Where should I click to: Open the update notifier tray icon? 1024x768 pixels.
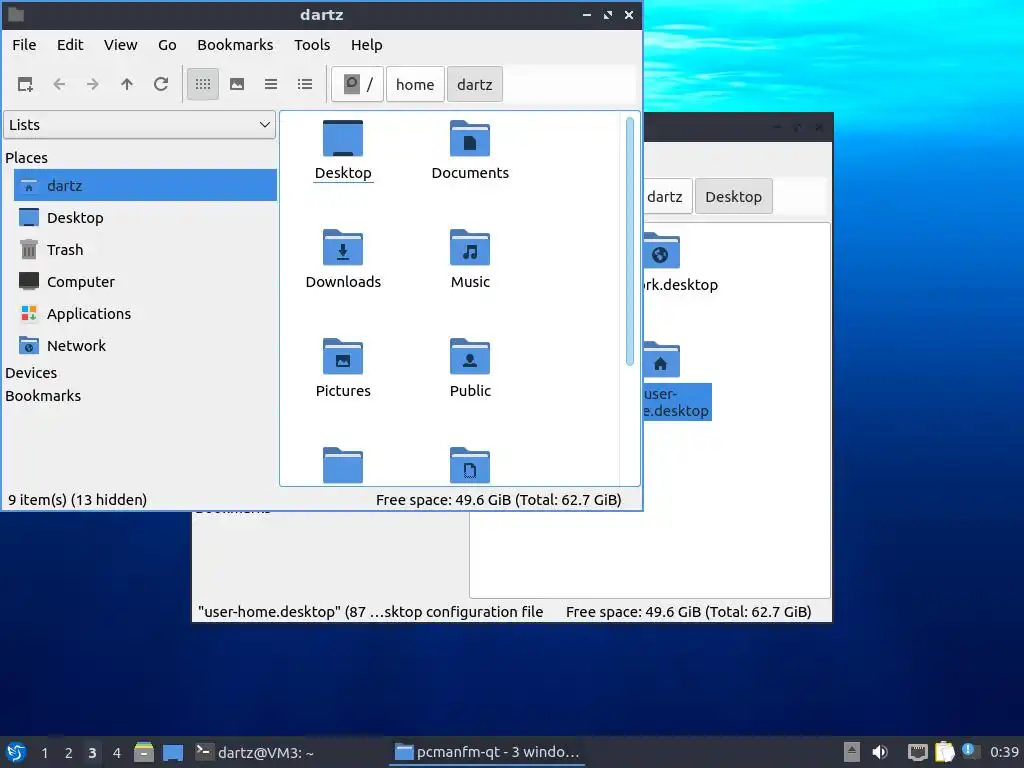pos(970,751)
